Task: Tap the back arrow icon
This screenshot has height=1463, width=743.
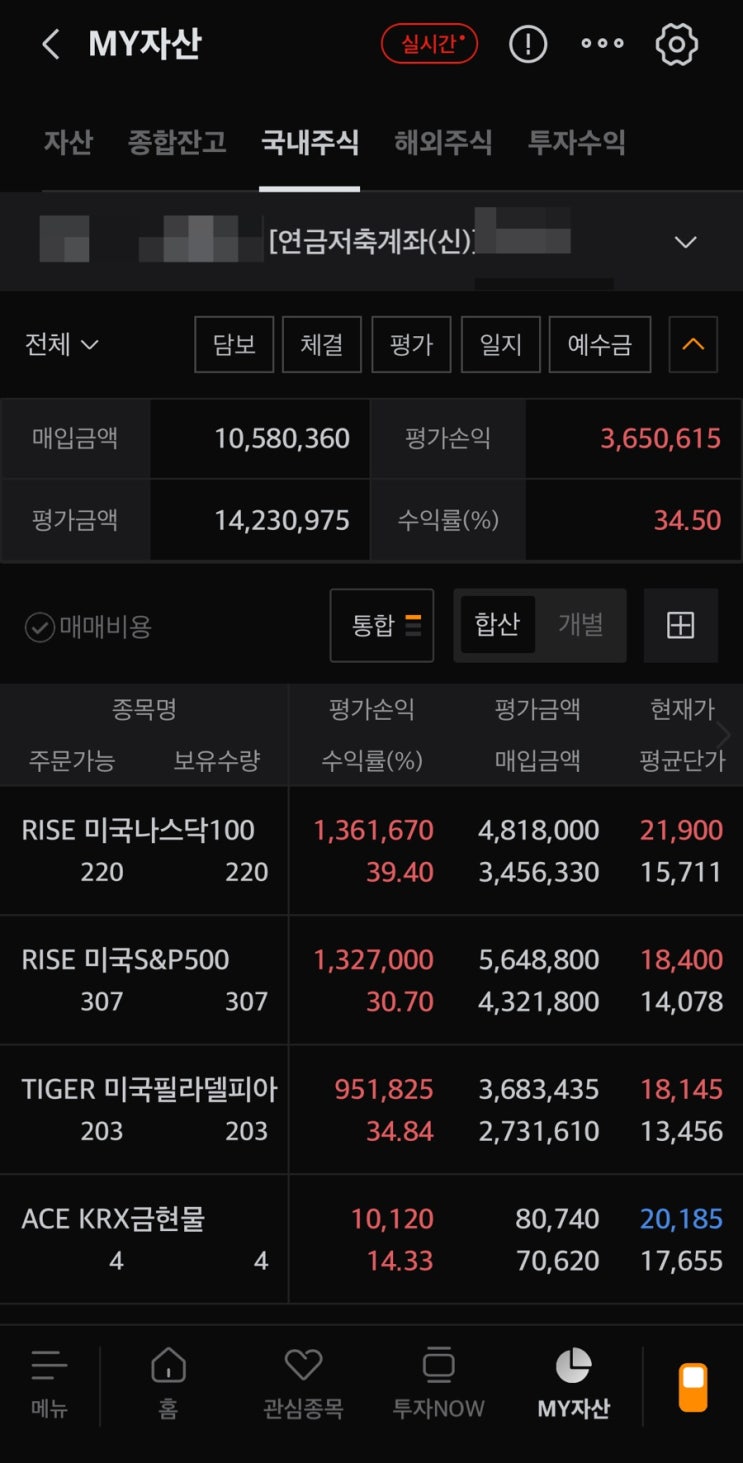Action: [x=51, y=44]
